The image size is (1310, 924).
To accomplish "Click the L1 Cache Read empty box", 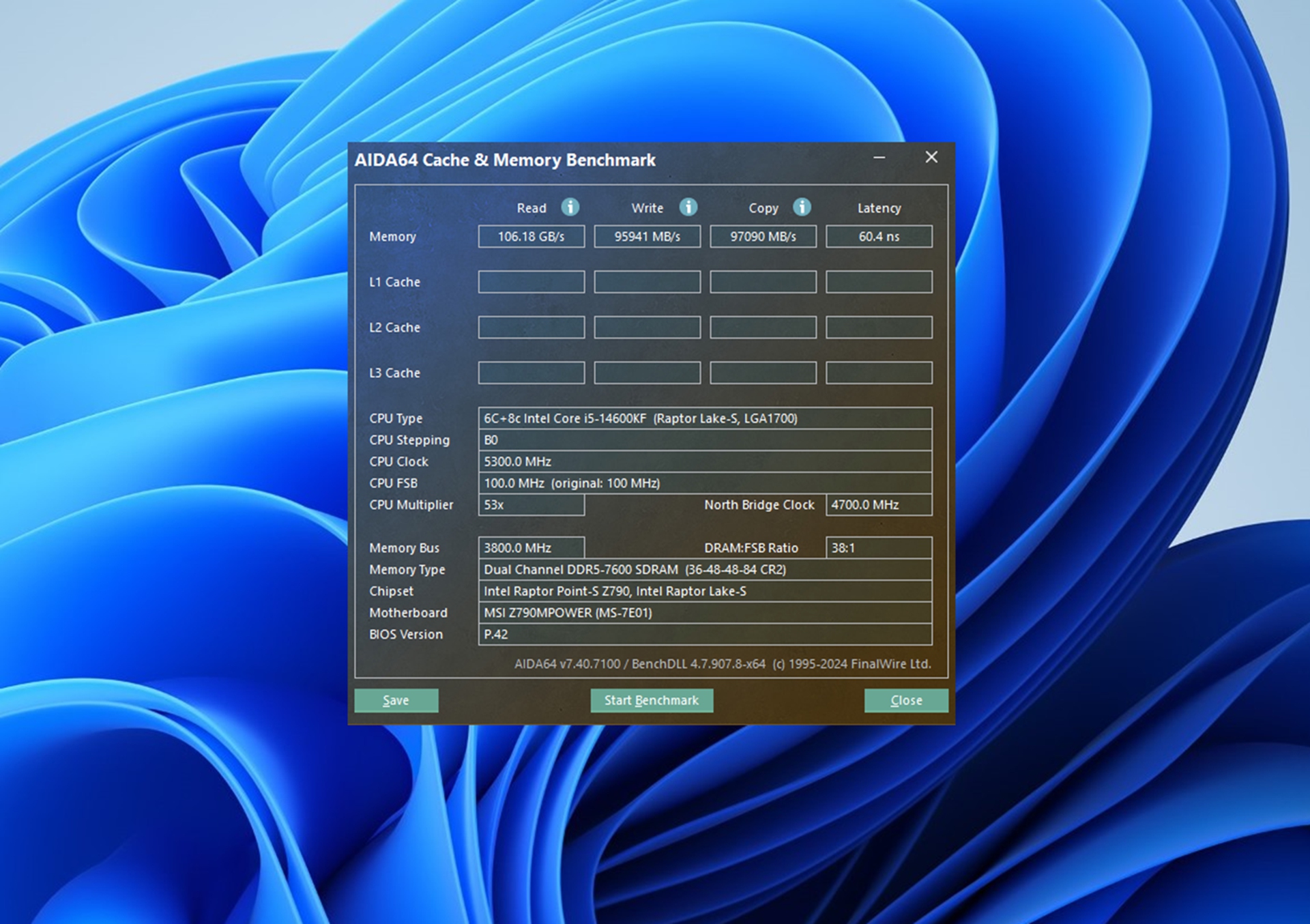I will coord(531,282).
